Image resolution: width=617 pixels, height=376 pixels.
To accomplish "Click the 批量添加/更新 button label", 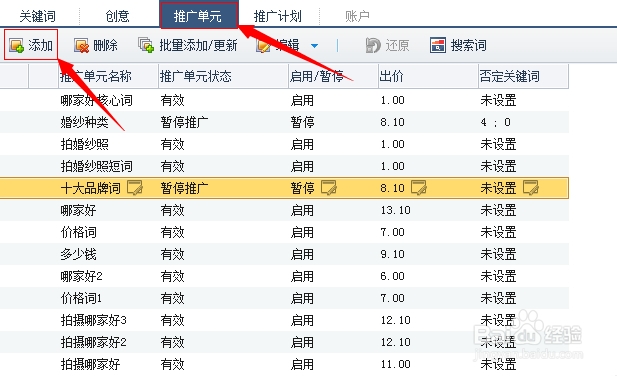I will [198, 46].
